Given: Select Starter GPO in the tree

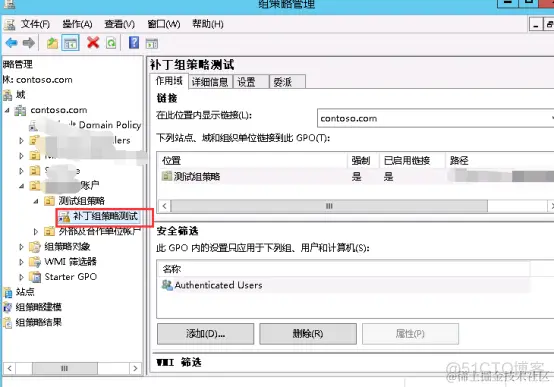Looking at the screenshot, I should (70, 277).
